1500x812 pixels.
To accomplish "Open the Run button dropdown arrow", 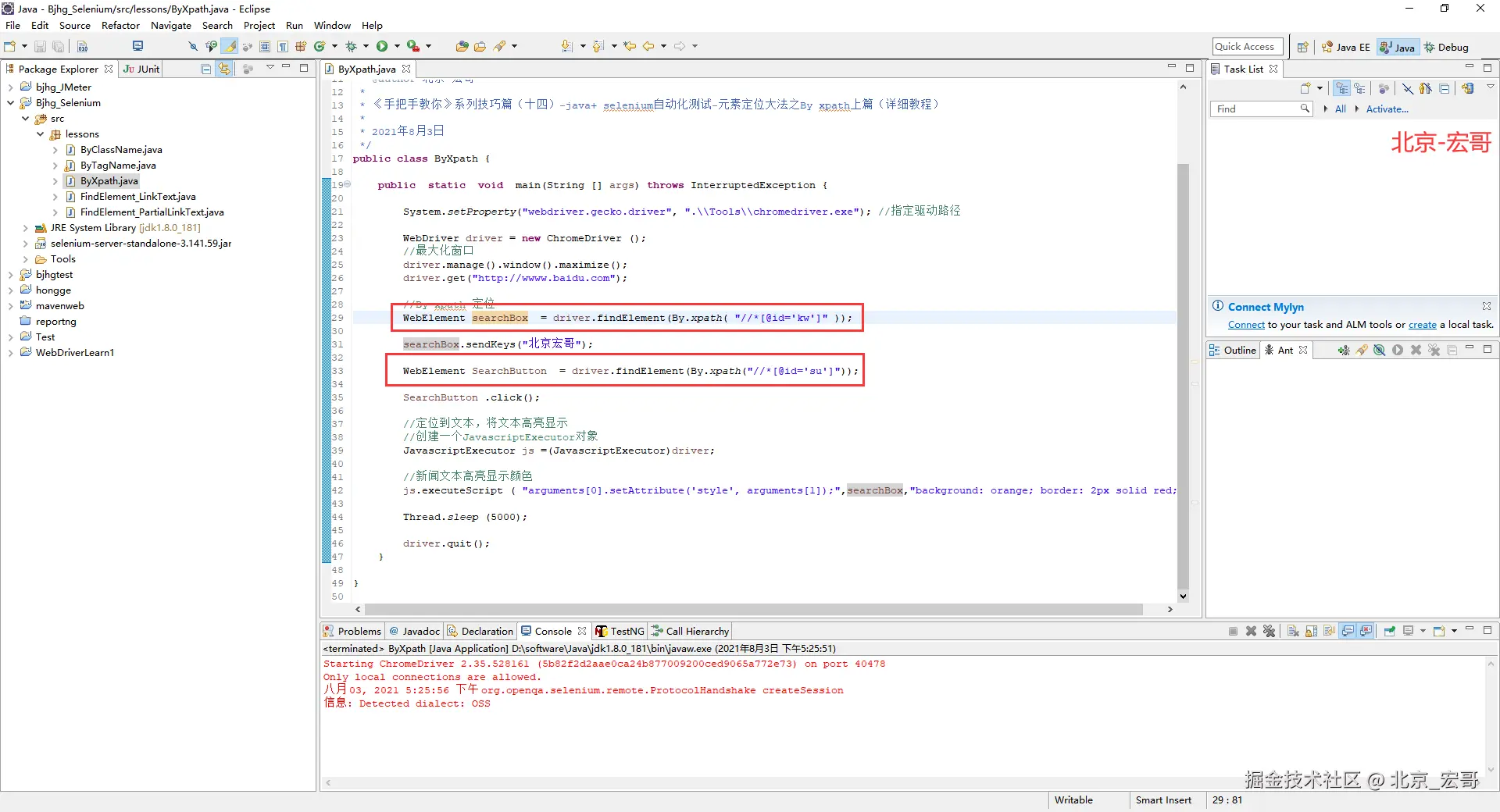I will [397, 47].
